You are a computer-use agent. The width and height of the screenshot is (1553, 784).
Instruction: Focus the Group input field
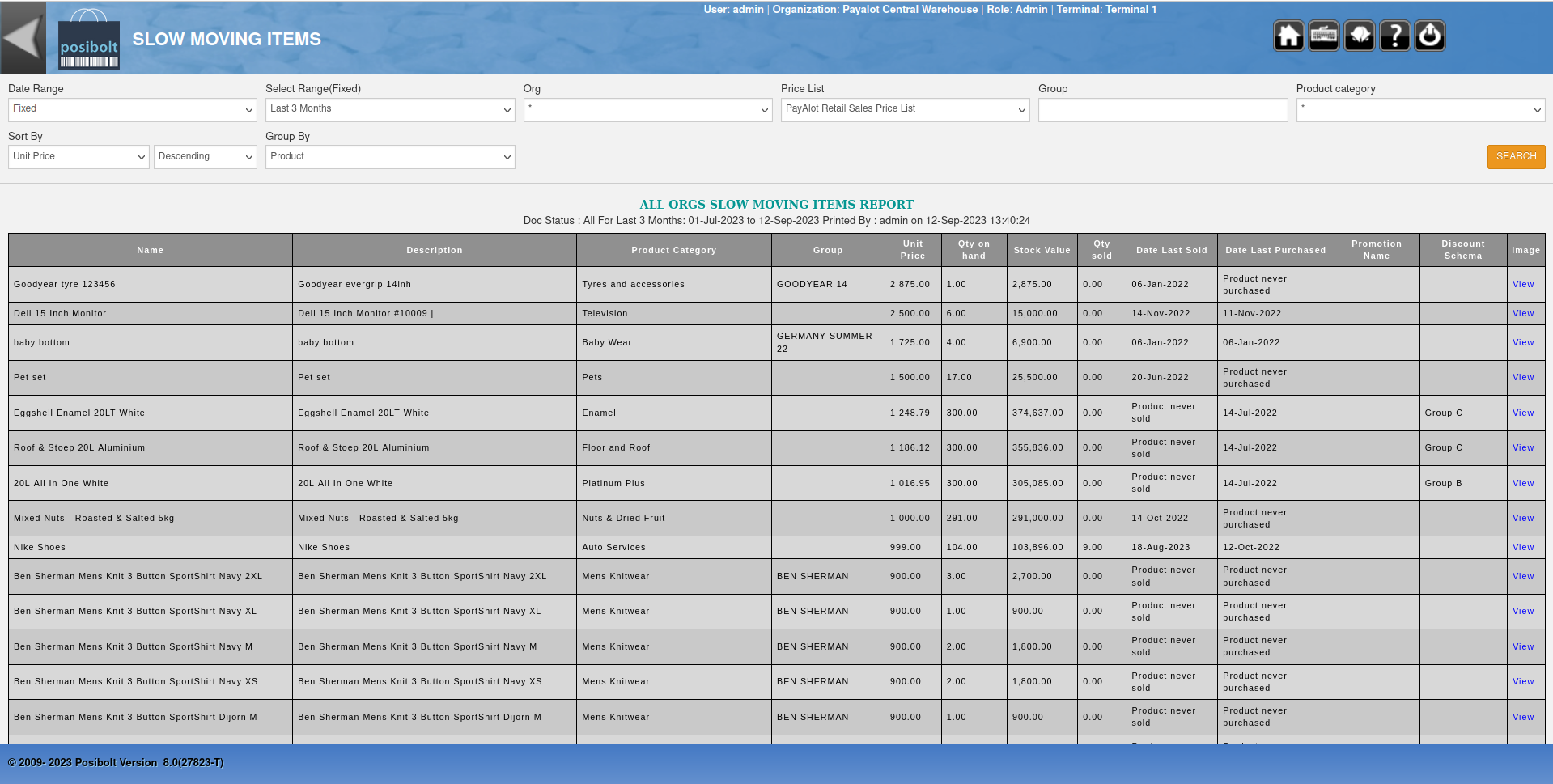[x=1163, y=110]
